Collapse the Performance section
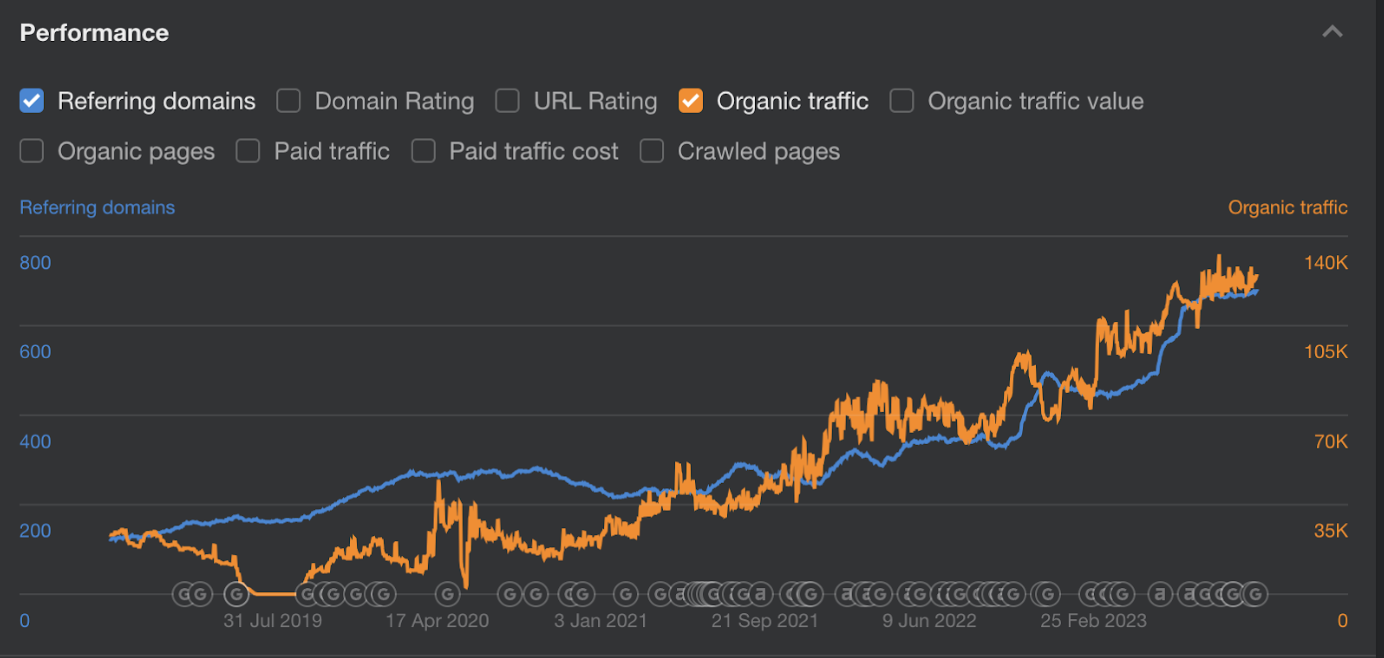The width and height of the screenshot is (1384, 658). pos(1332,31)
